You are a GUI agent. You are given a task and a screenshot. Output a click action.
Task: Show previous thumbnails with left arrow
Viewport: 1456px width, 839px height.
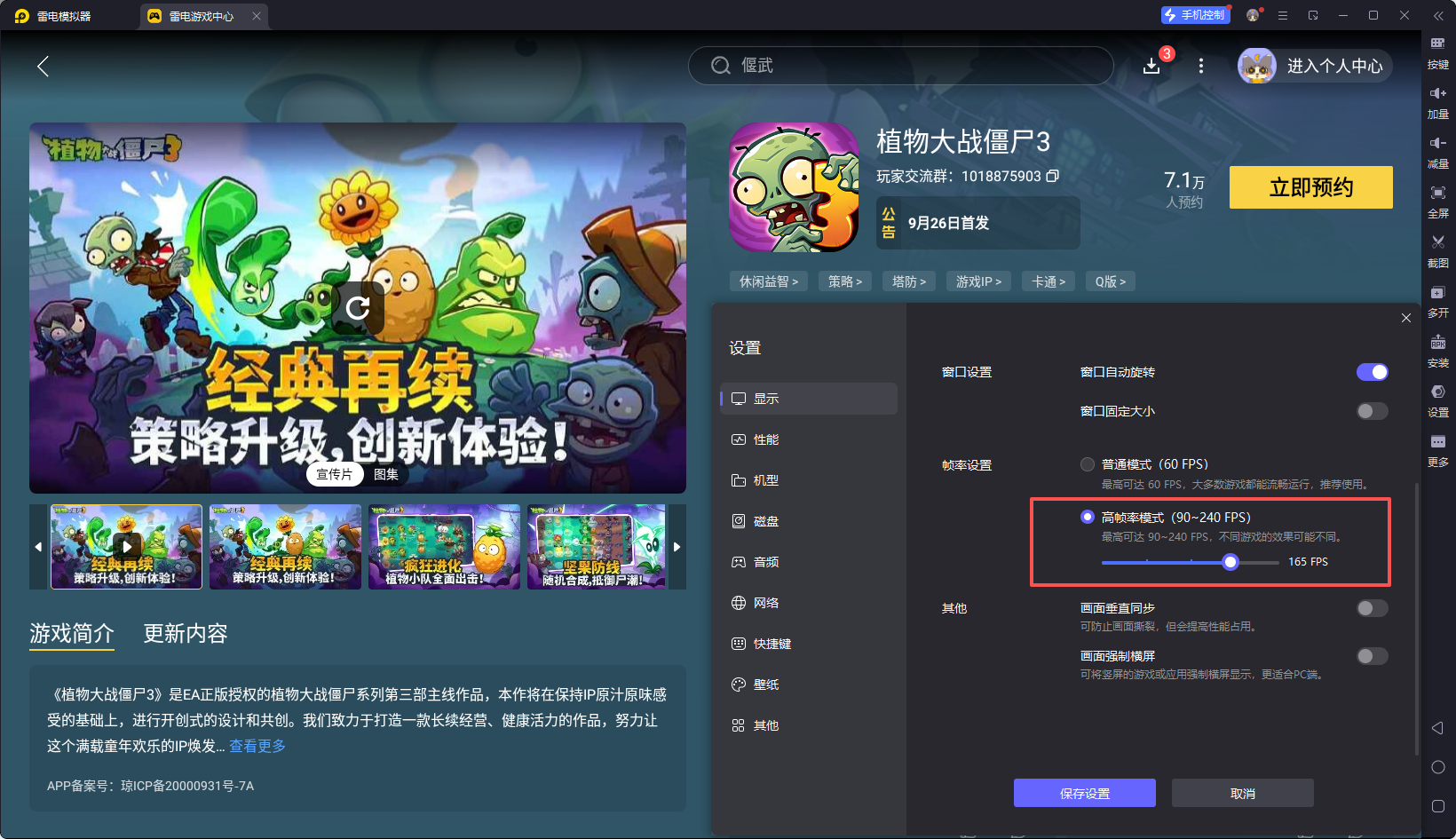(x=38, y=547)
